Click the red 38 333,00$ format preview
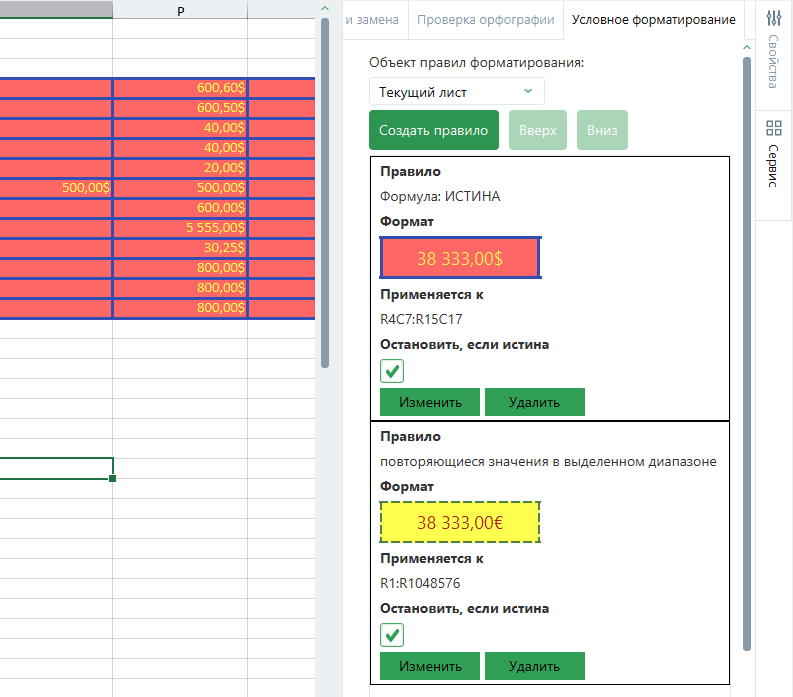 (460, 258)
